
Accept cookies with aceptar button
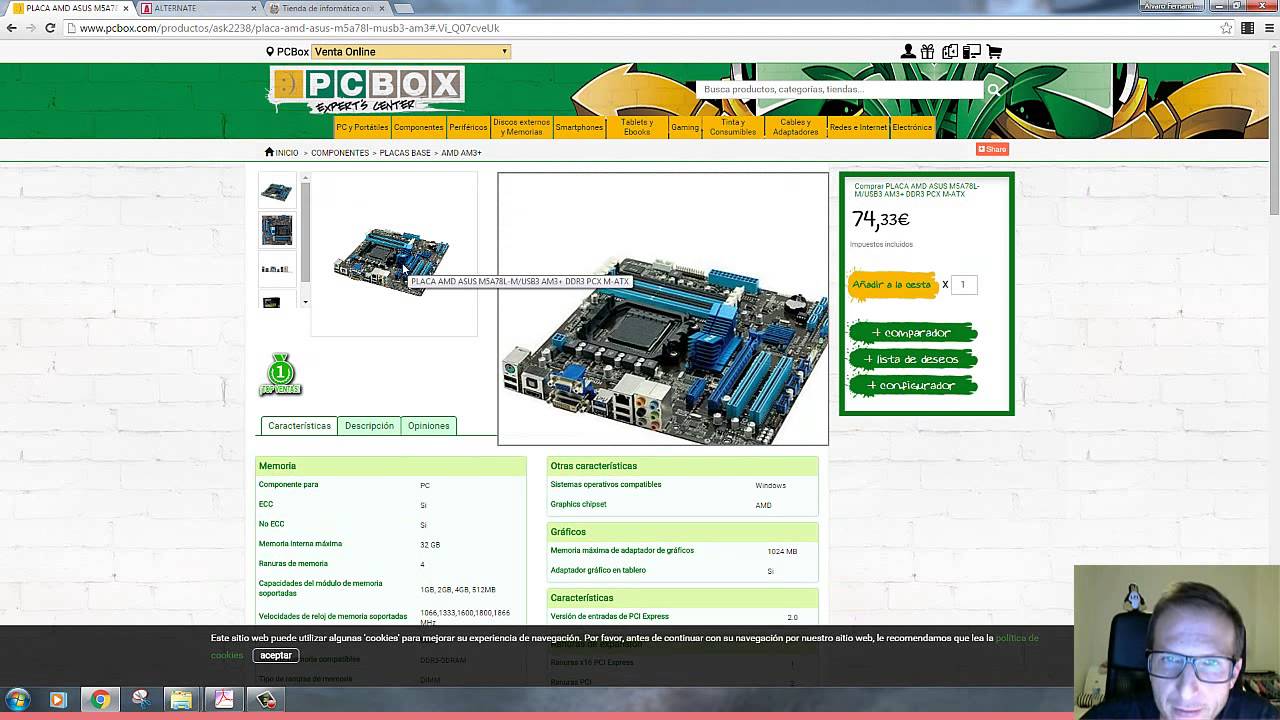click(276, 656)
